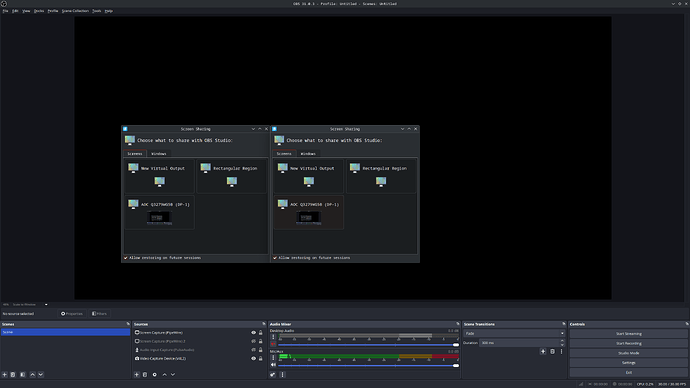The width and height of the screenshot is (690, 388).
Task: Show the Audio Input Capture source
Action: pyautogui.click(x=253, y=350)
